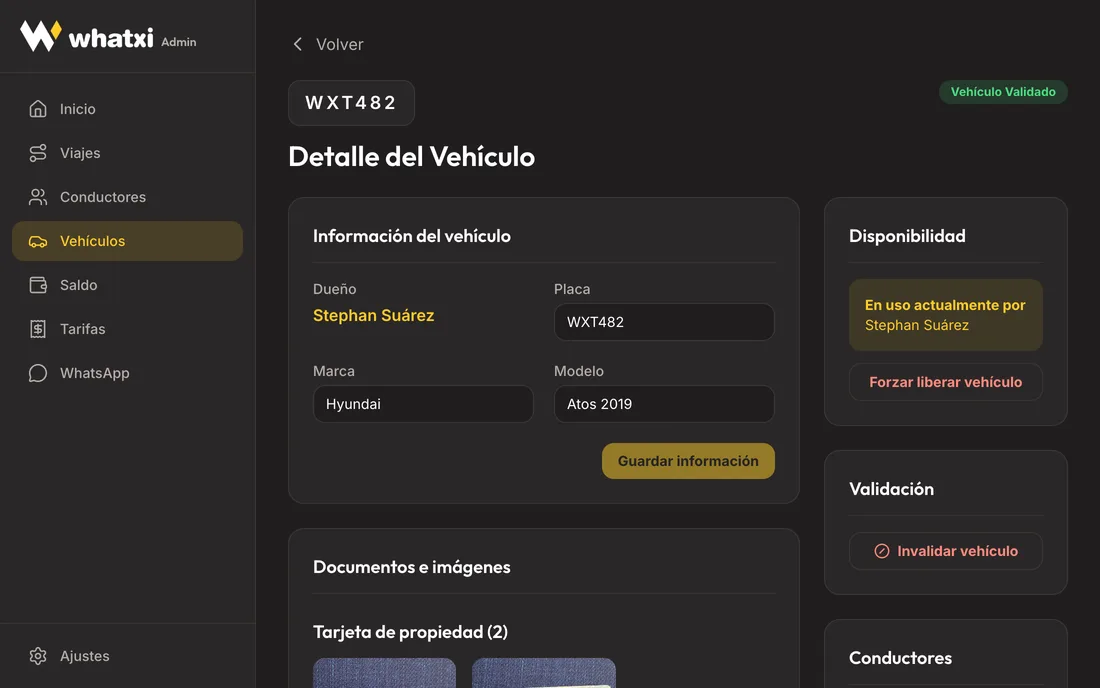Click the Vehículo Validado status badge

click(1003, 92)
